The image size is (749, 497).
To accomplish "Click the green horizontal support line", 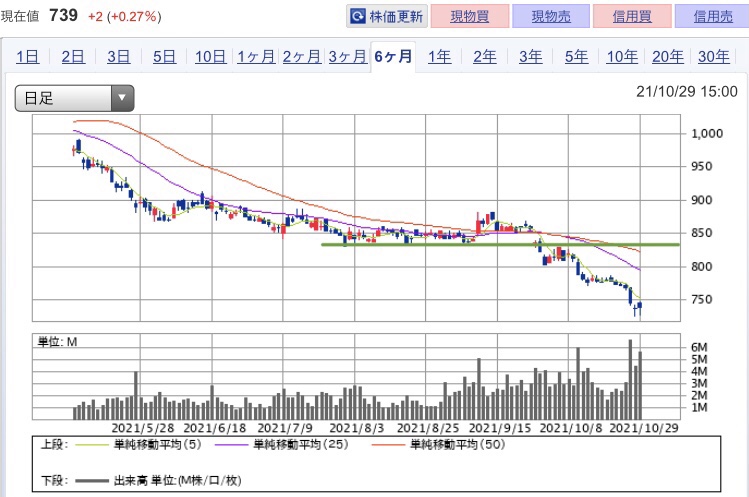I will coord(500,244).
